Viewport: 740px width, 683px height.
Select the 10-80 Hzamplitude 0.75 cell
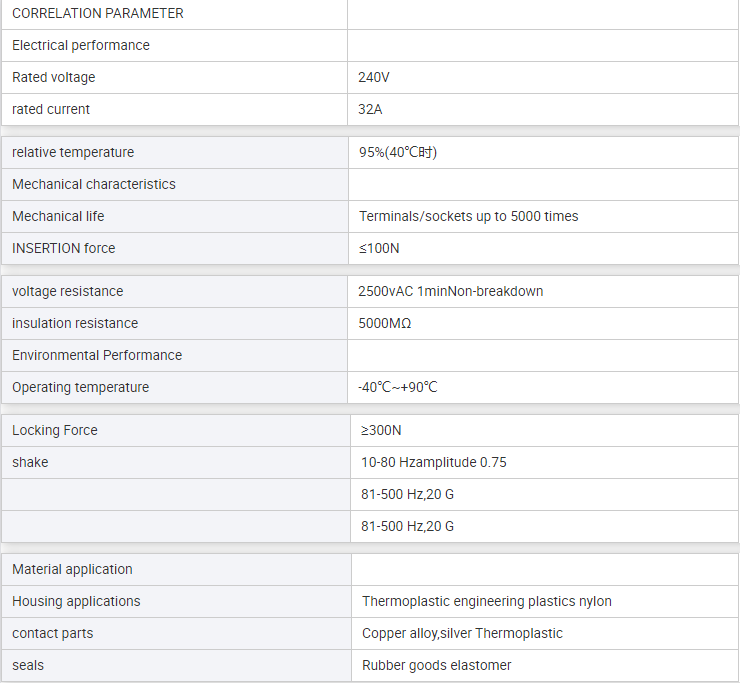click(x=545, y=463)
